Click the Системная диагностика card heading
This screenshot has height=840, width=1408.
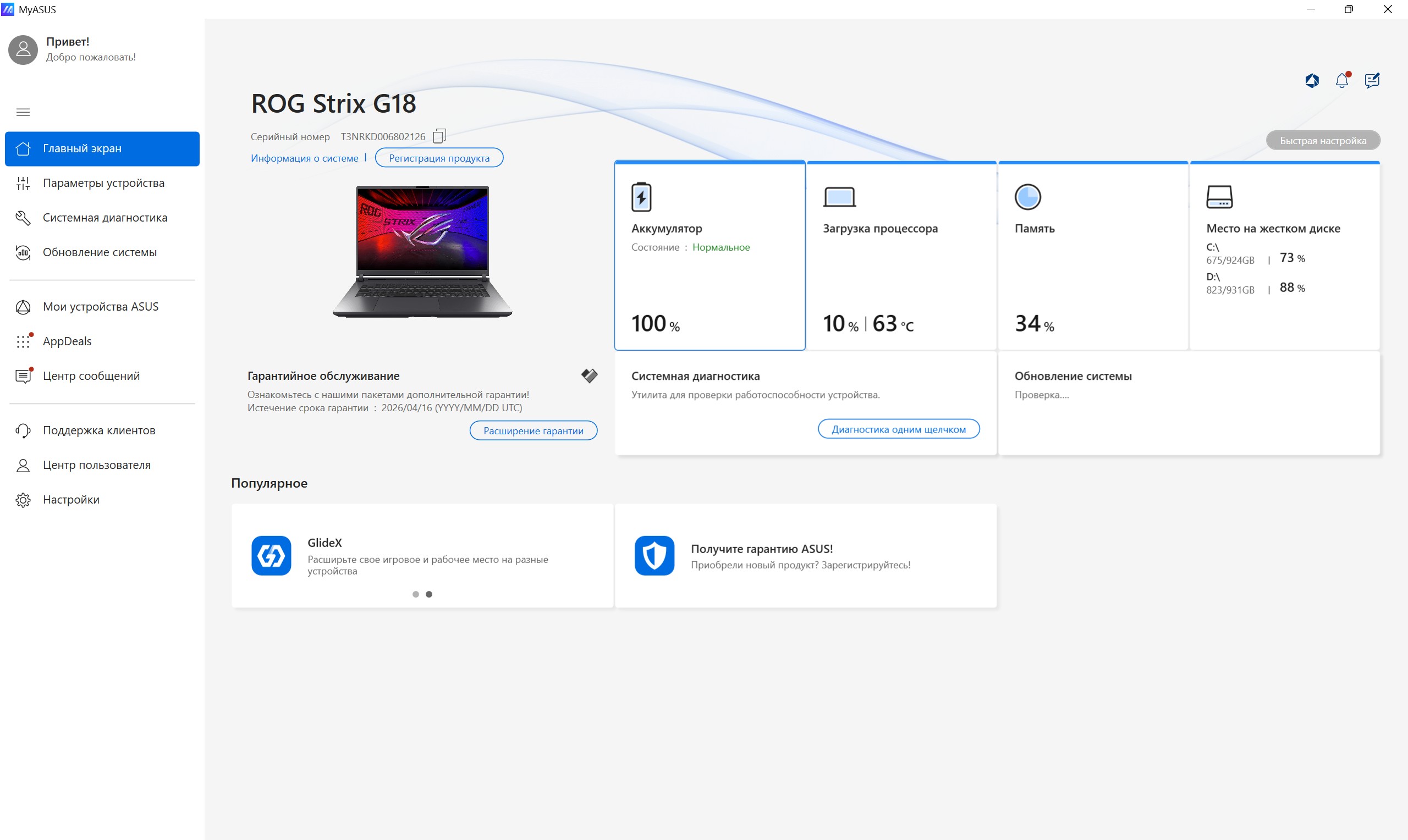695,377
